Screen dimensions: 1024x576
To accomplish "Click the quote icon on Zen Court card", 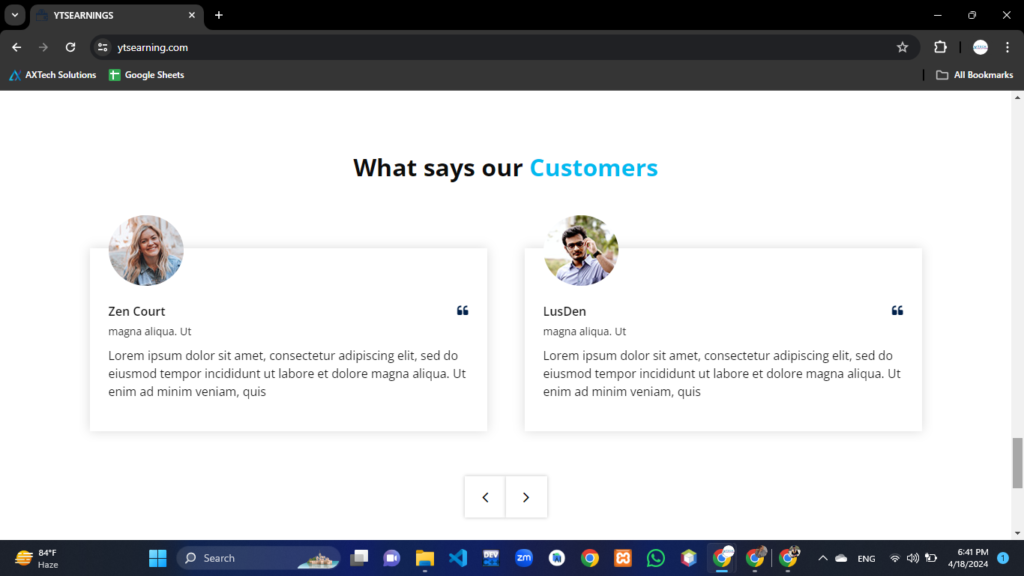I will (462, 311).
